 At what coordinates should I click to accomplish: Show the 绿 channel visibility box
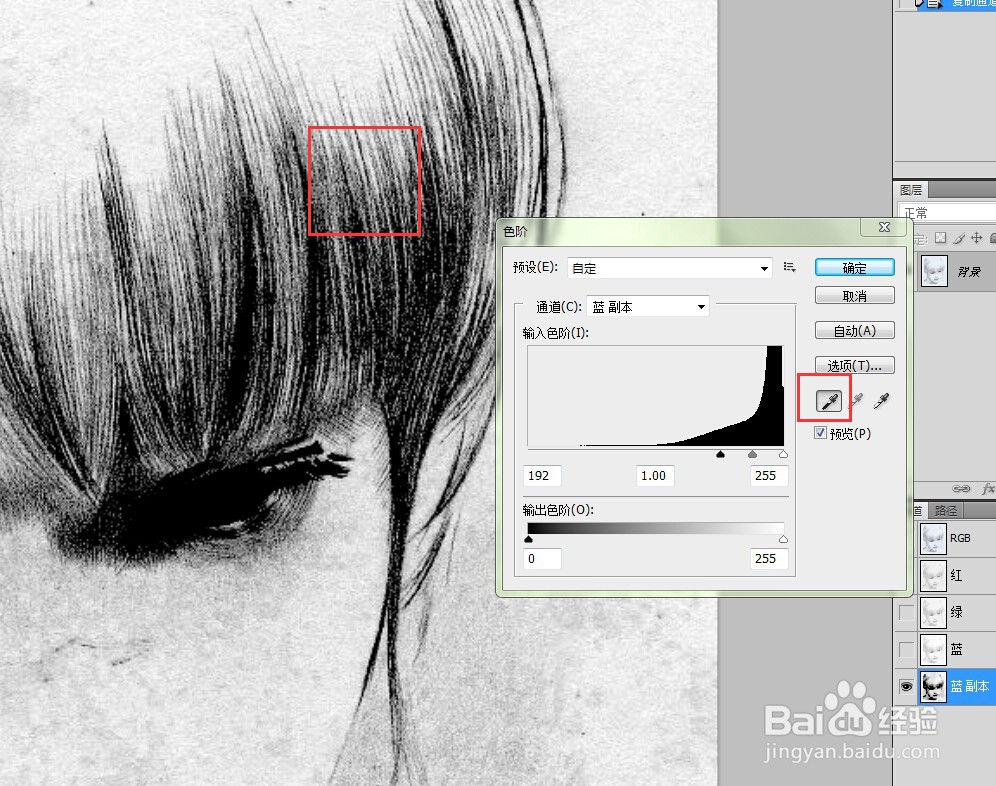click(906, 612)
